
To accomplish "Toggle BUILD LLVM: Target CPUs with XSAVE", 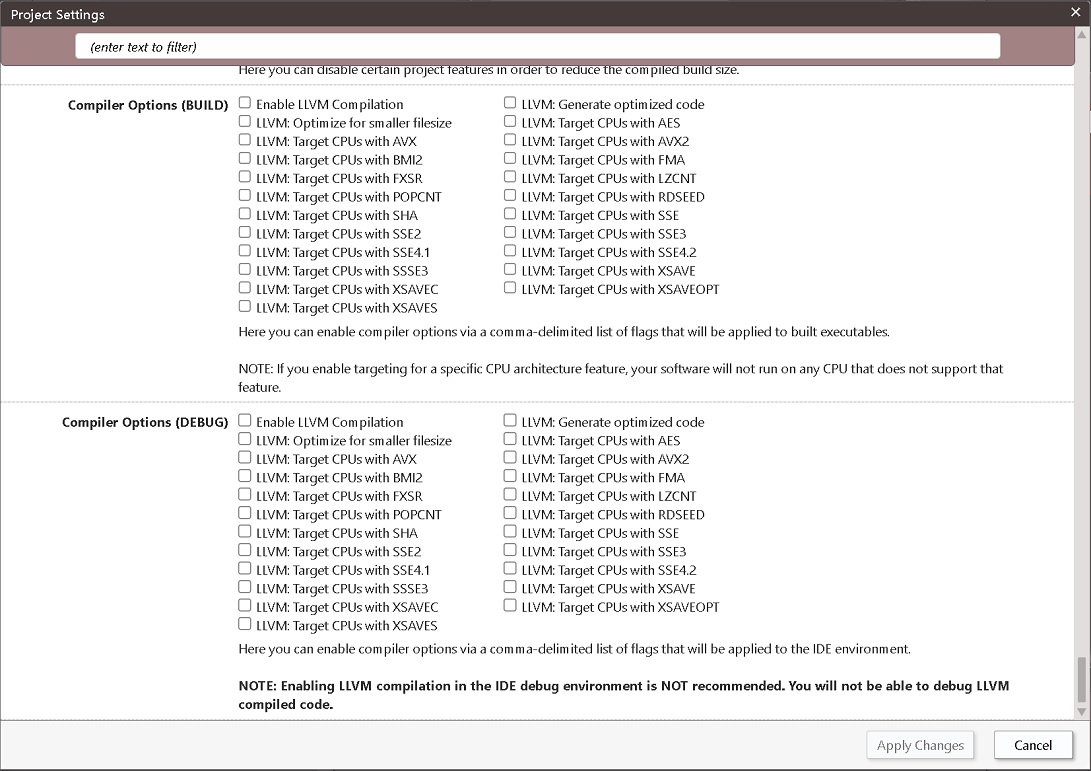I will (x=510, y=270).
